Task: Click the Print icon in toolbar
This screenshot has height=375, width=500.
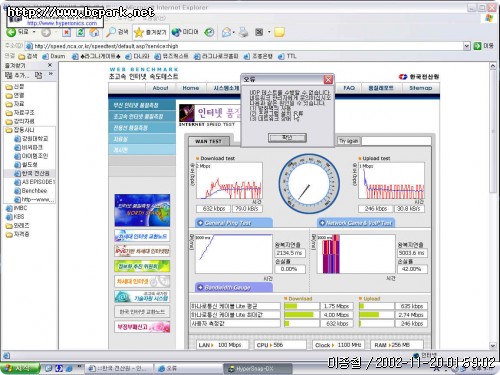Action: (244, 32)
